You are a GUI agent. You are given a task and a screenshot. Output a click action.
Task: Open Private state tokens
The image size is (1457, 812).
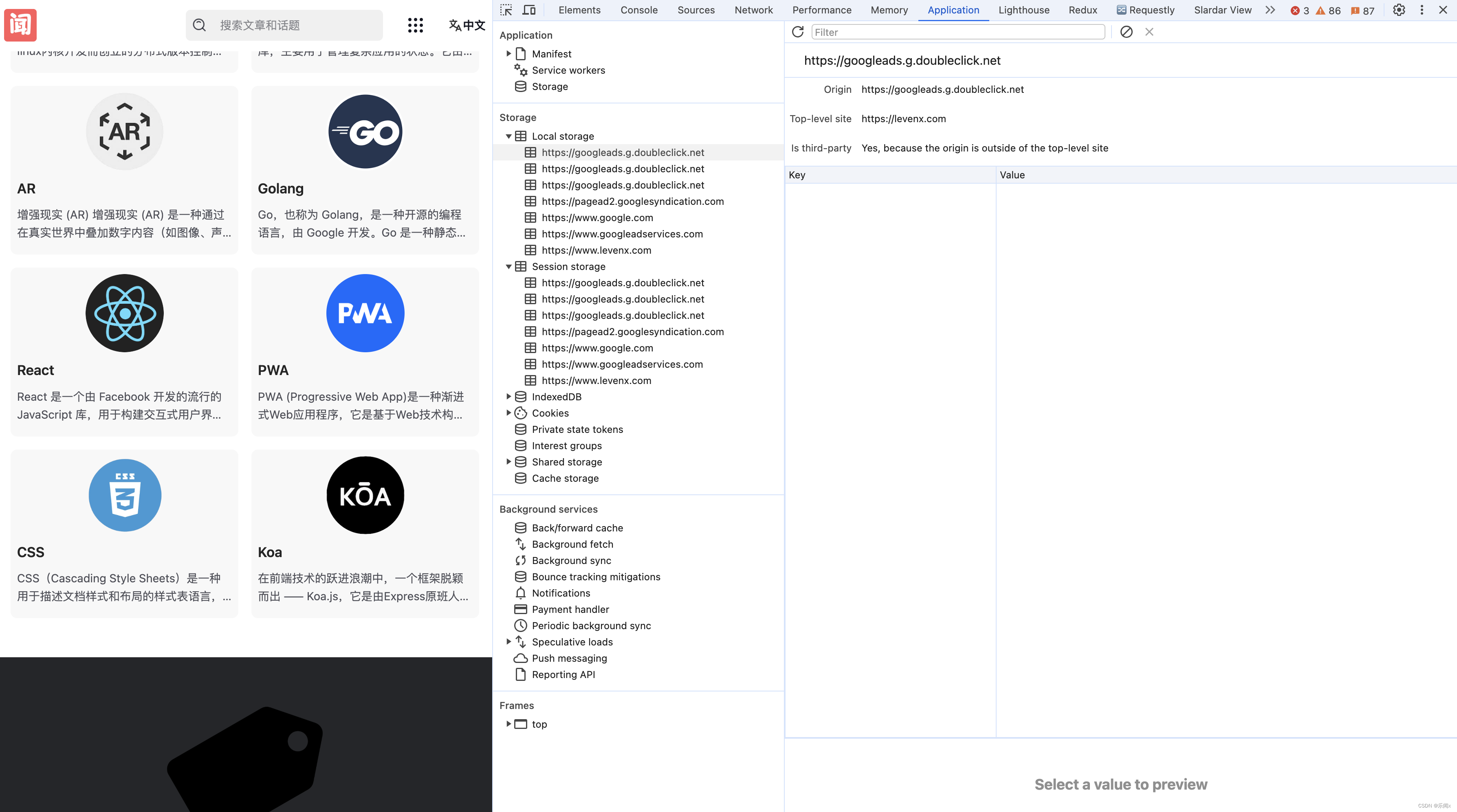coord(577,429)
